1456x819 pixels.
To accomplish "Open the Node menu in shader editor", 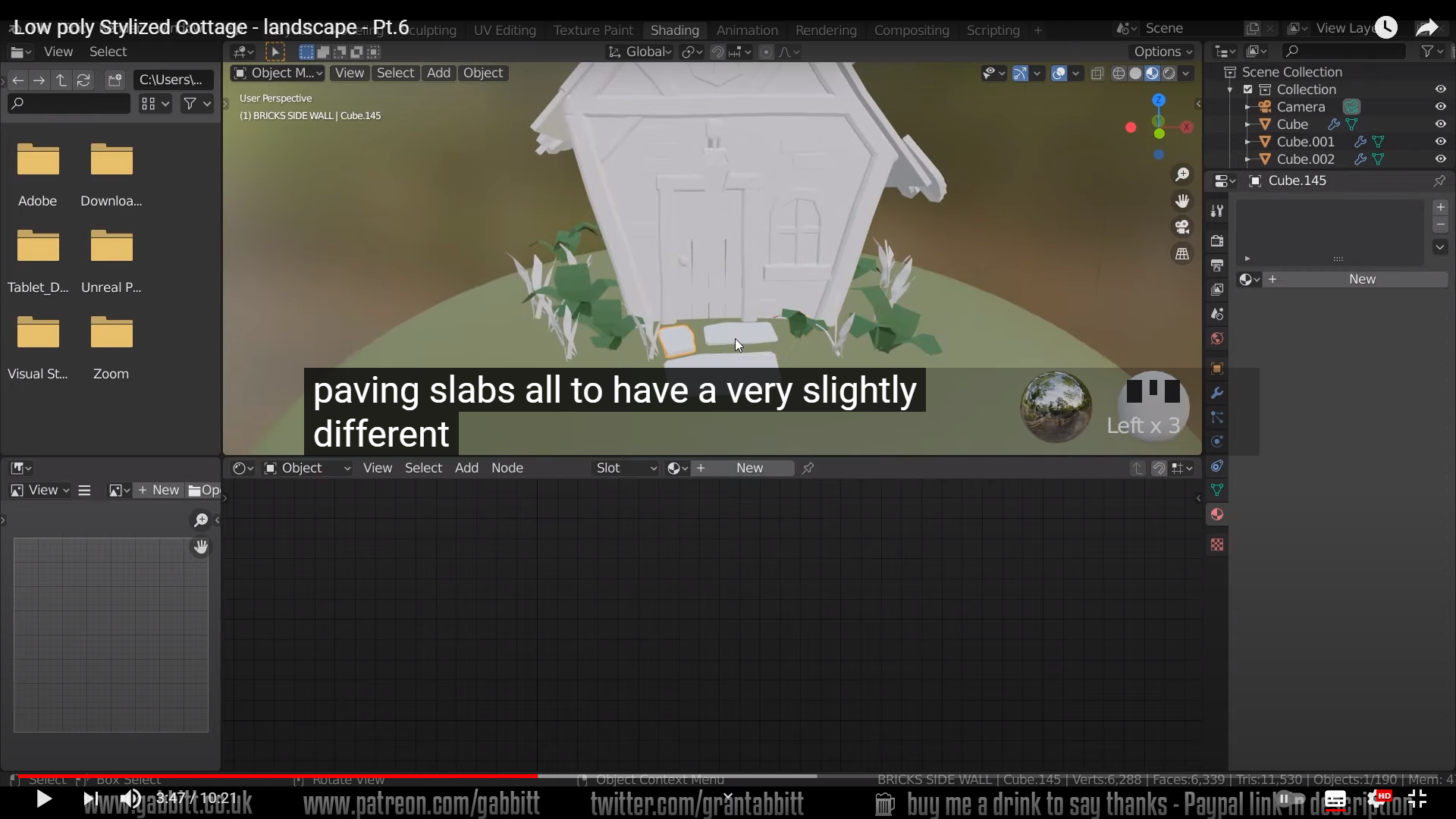I will tap(507, 468).
